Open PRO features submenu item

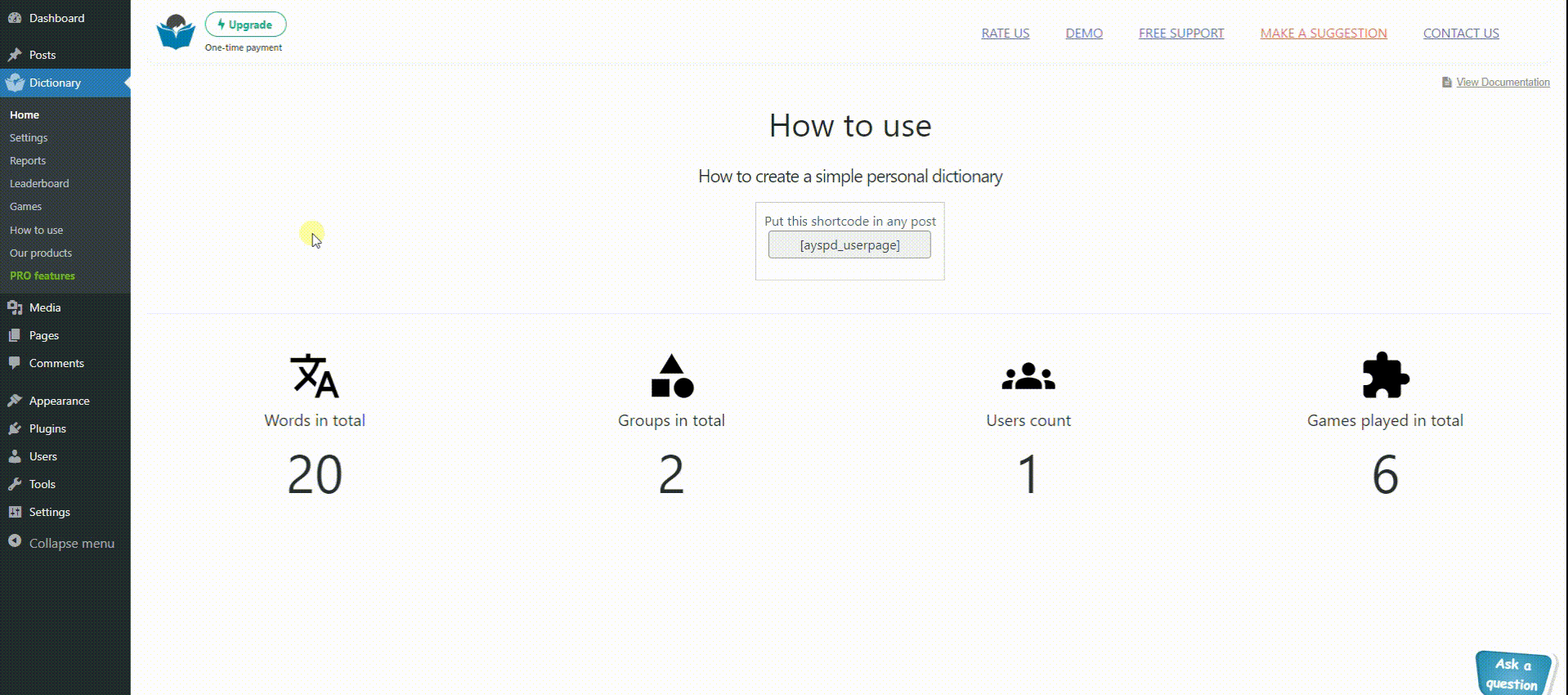pos(43,276)
